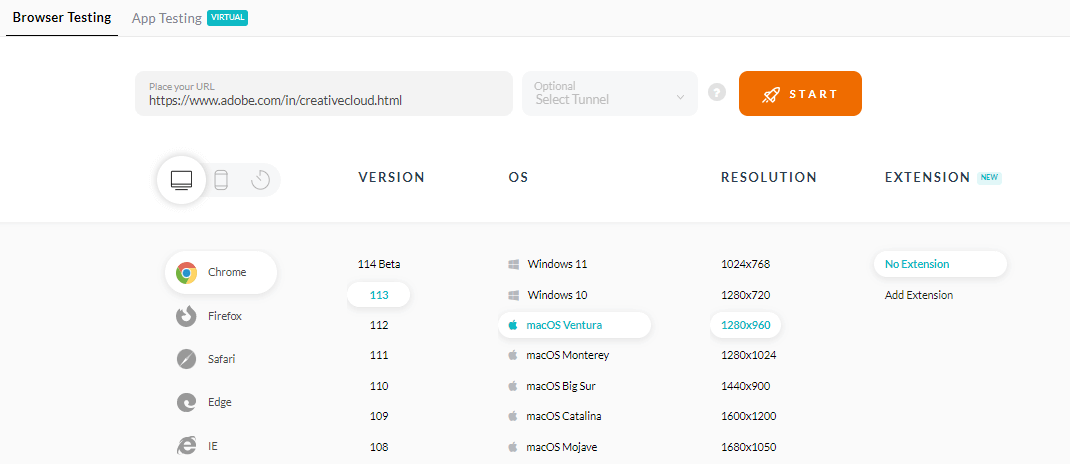Set resolution to 1280x960
The width and height of the screenshot is (1070, 464).
point(745,325)
